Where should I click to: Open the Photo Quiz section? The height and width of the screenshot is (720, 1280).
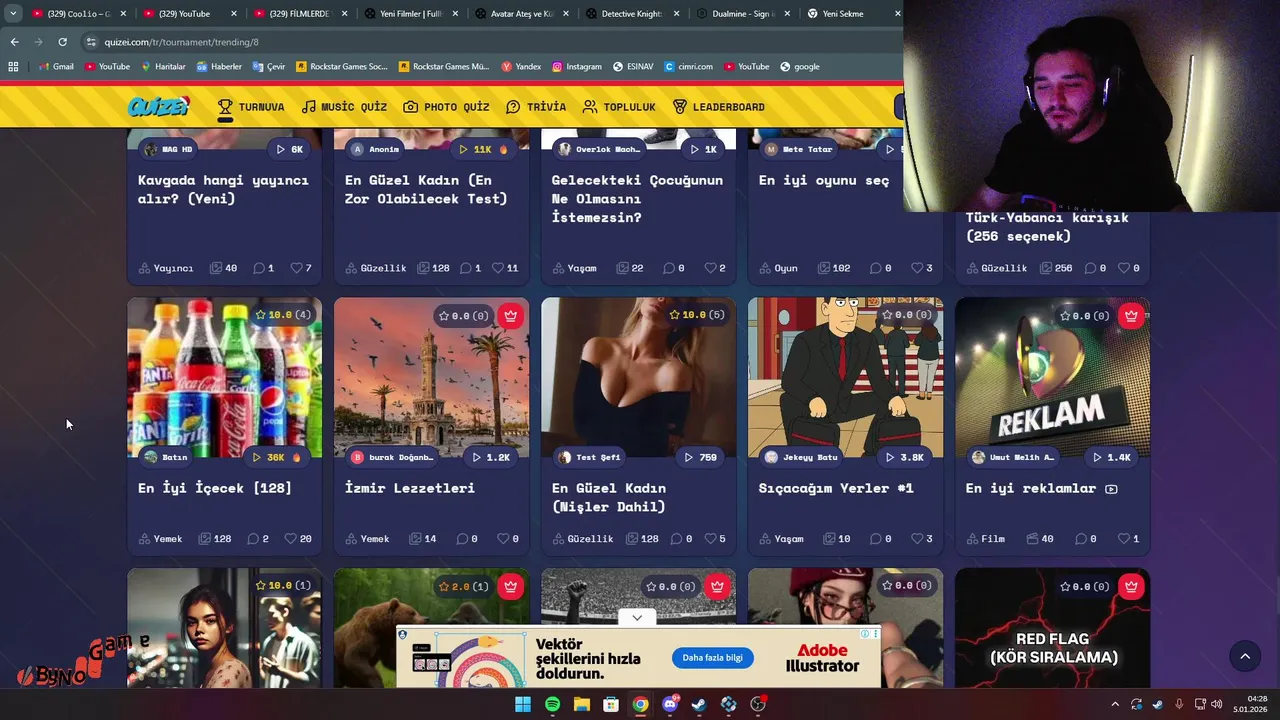pyautogui.click(x=446, y=107)
